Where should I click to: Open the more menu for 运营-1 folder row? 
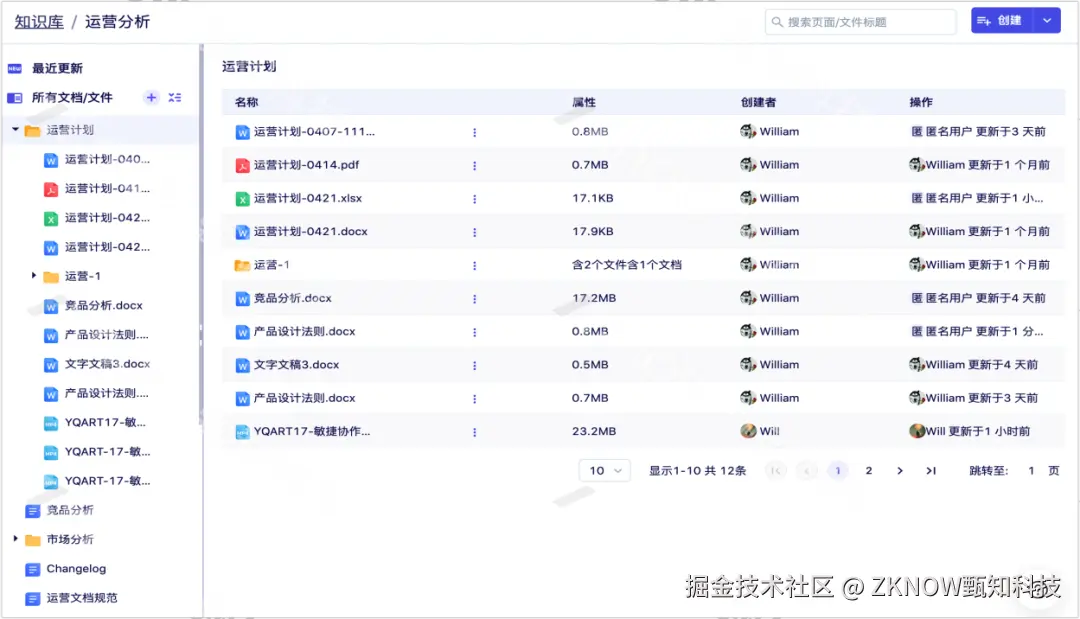[475, 265]
